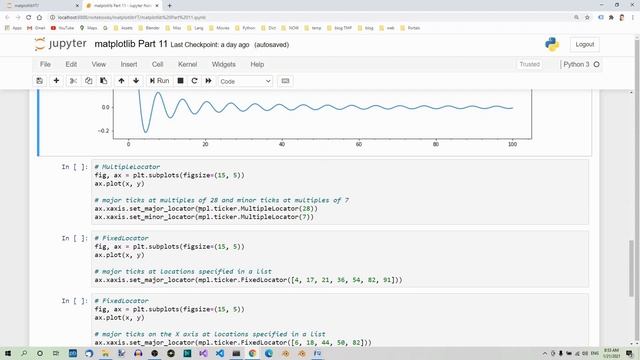640x360 pixels.
Task: Open Chrome menu three dots
Action: [x=633, y=18]
